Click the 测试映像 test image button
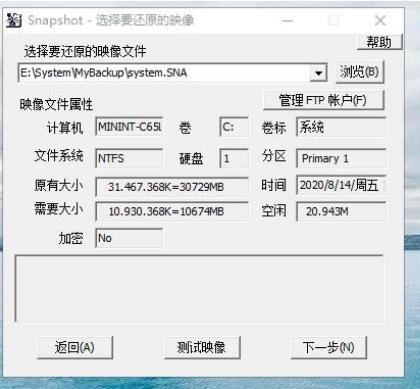 tap(202, 347)
